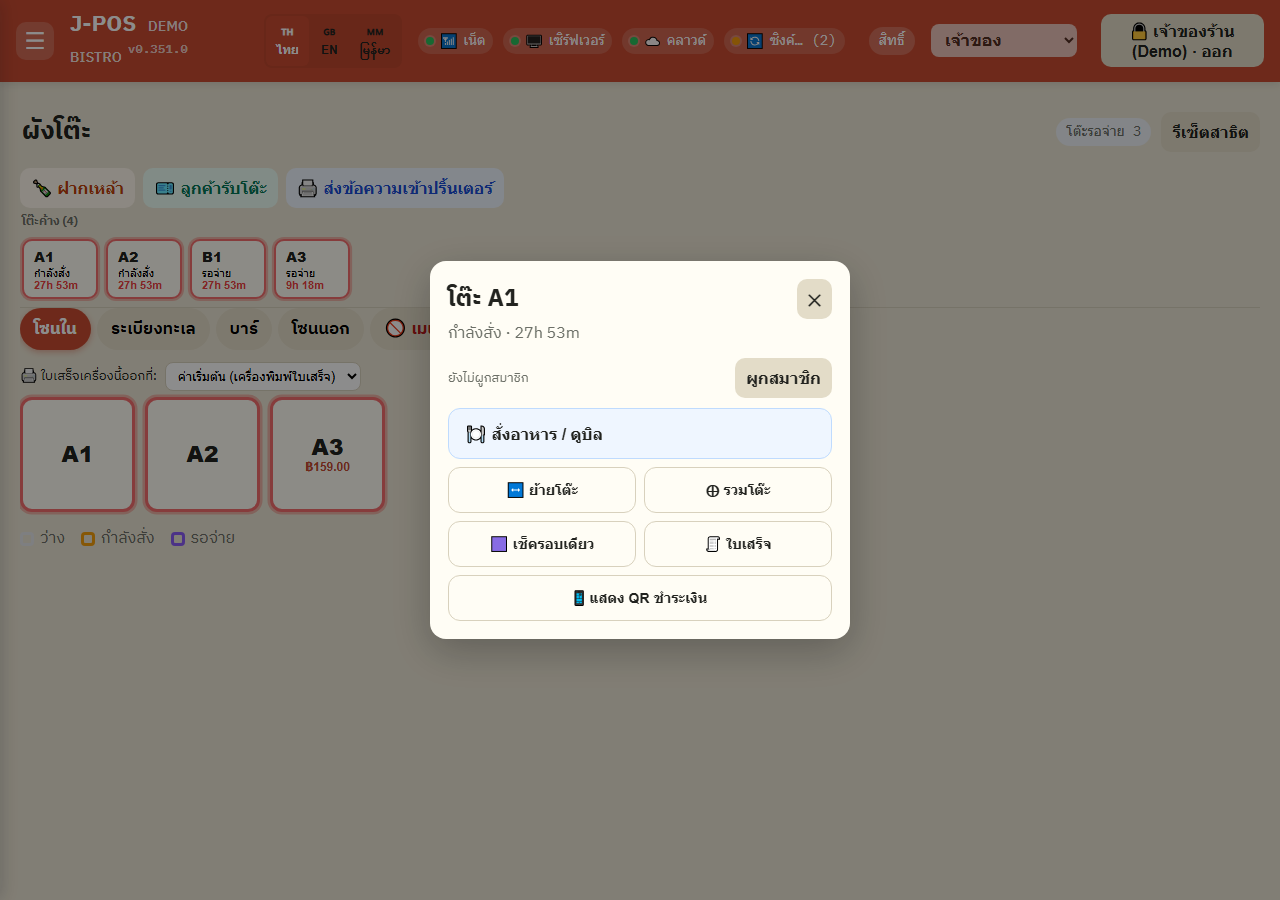Click the เน็ต network status indicator

coord(455,41)
